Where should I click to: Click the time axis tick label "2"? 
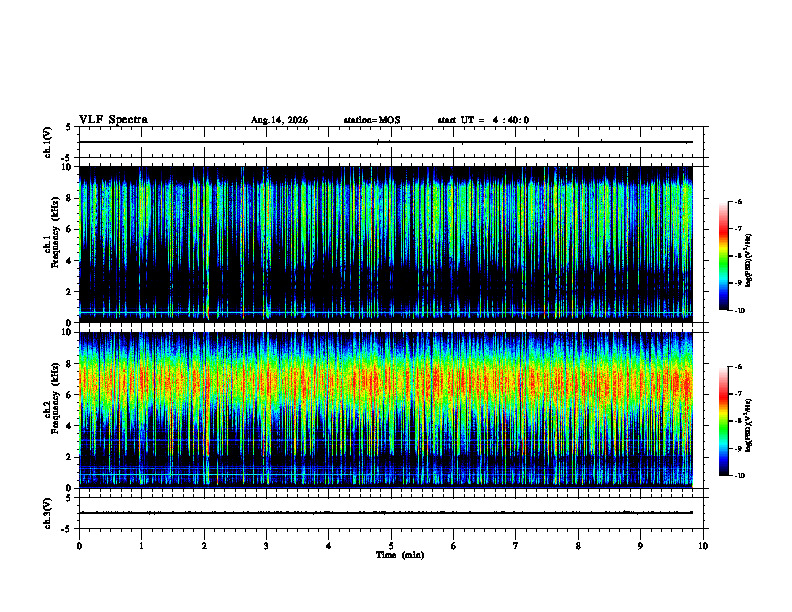click(x=204, y=546)
